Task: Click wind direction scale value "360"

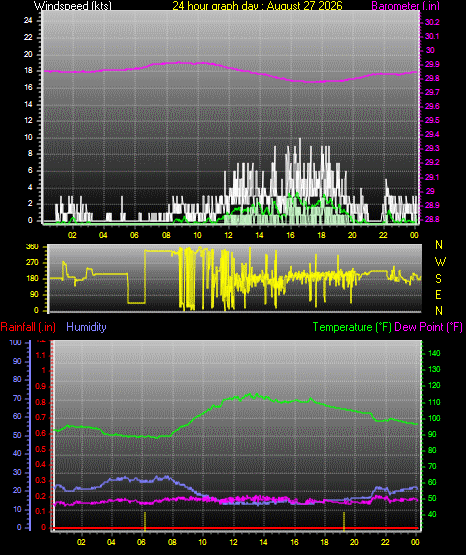Action: click(32, 247)
